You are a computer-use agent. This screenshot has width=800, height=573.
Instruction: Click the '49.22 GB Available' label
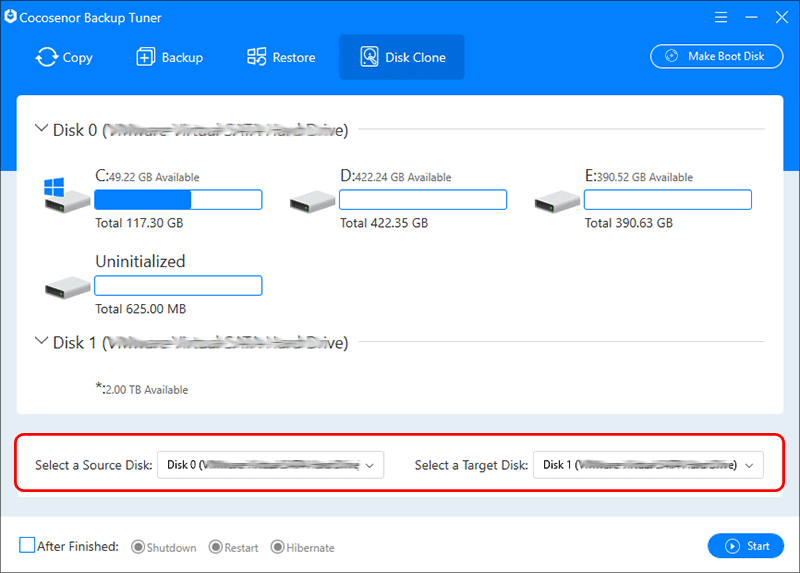(x=154, y=178)
